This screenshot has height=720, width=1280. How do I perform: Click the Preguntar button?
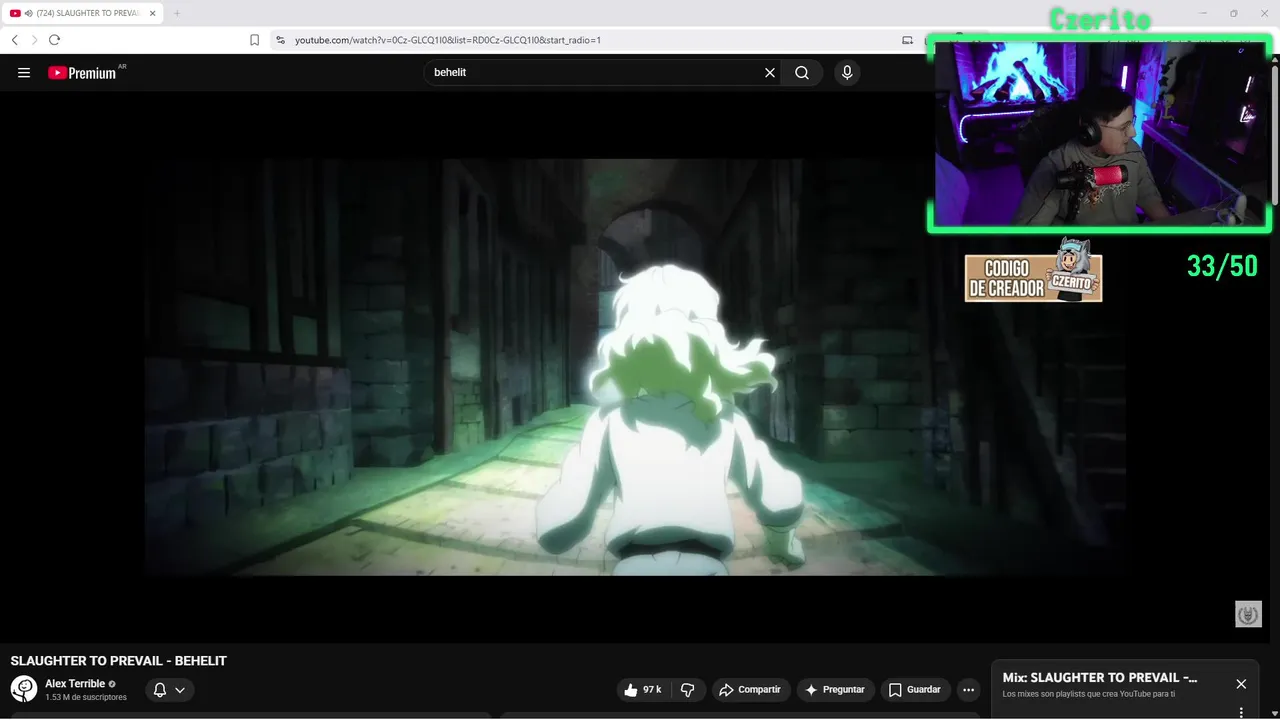[835, 690]
